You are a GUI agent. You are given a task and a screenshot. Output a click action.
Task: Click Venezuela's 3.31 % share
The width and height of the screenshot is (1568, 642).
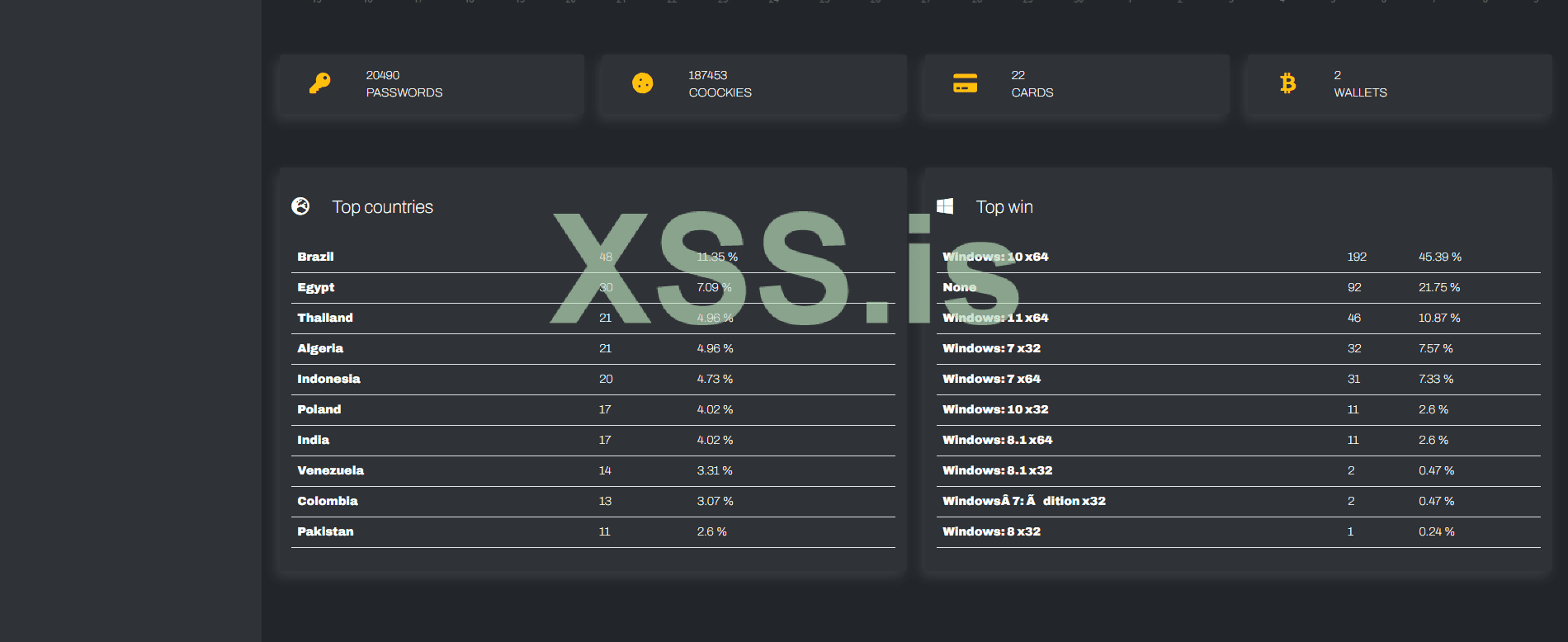point(715,470)
